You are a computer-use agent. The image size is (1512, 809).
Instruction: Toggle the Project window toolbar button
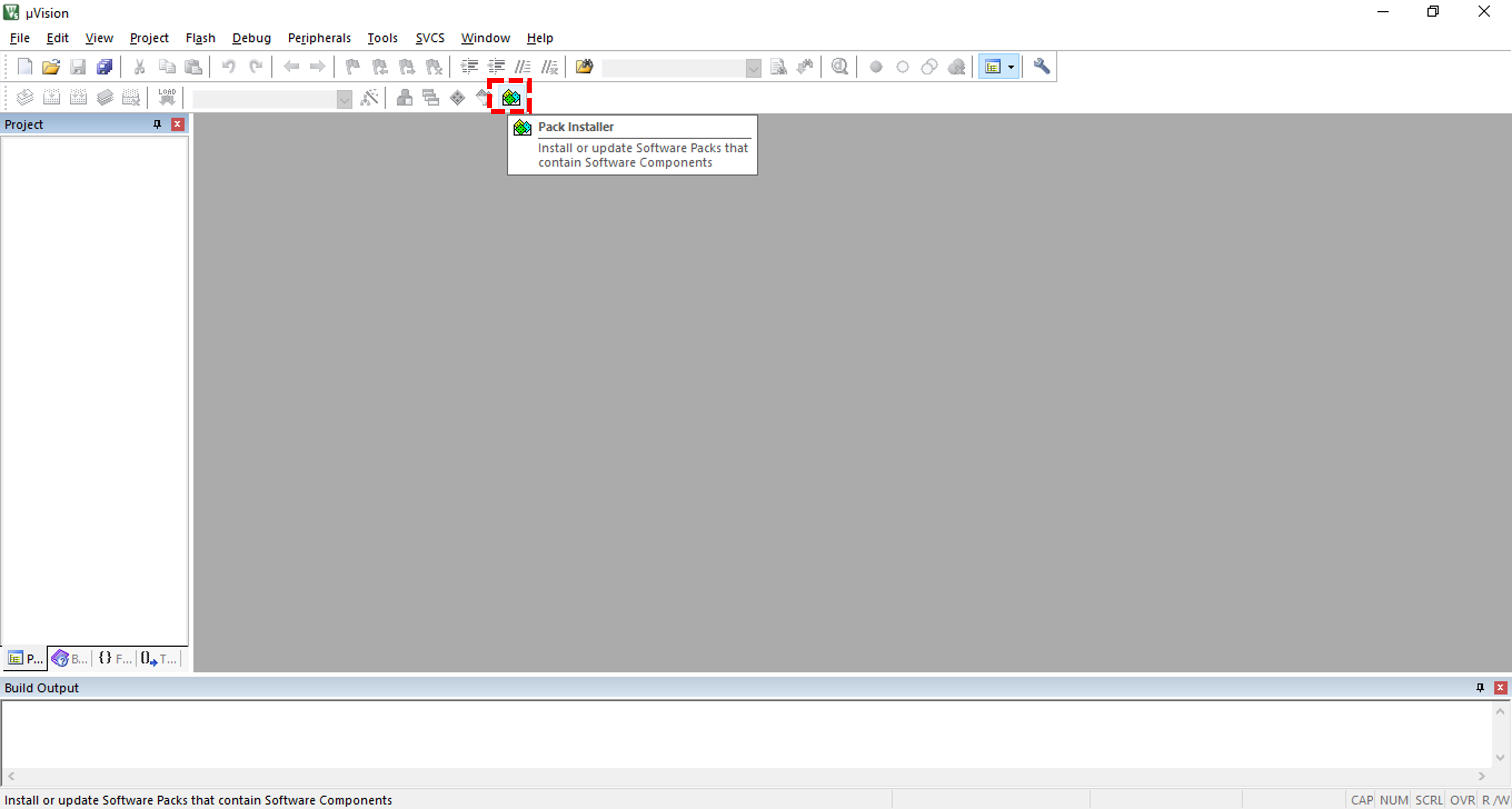(992, 67)
